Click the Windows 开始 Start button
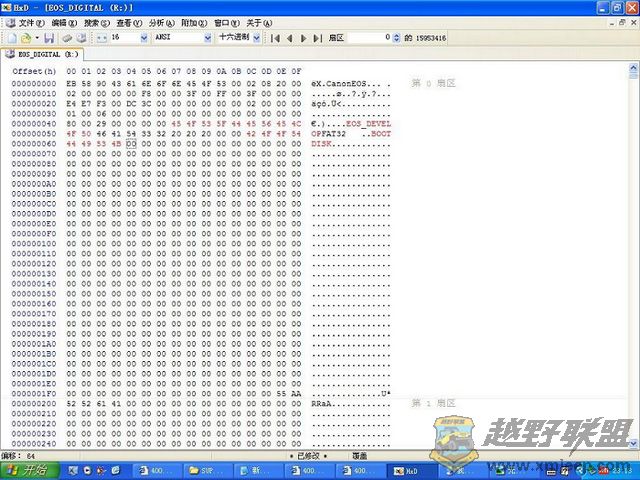The height and width of the screenshot is (480, 640). pyautogui.click(x=28, y=470)
